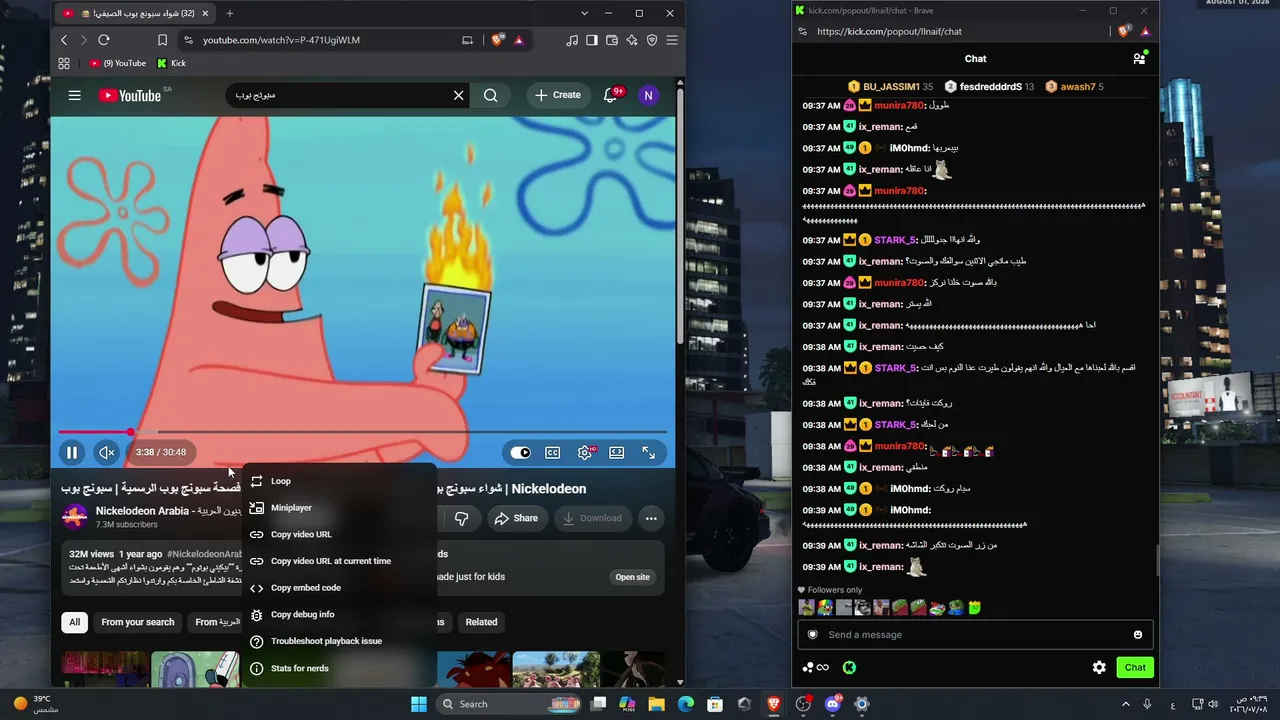Image resolution: width=1280 pixels, height=720 pixels.
Task: Open the Windows Start menu
Action: pos(419,704)
